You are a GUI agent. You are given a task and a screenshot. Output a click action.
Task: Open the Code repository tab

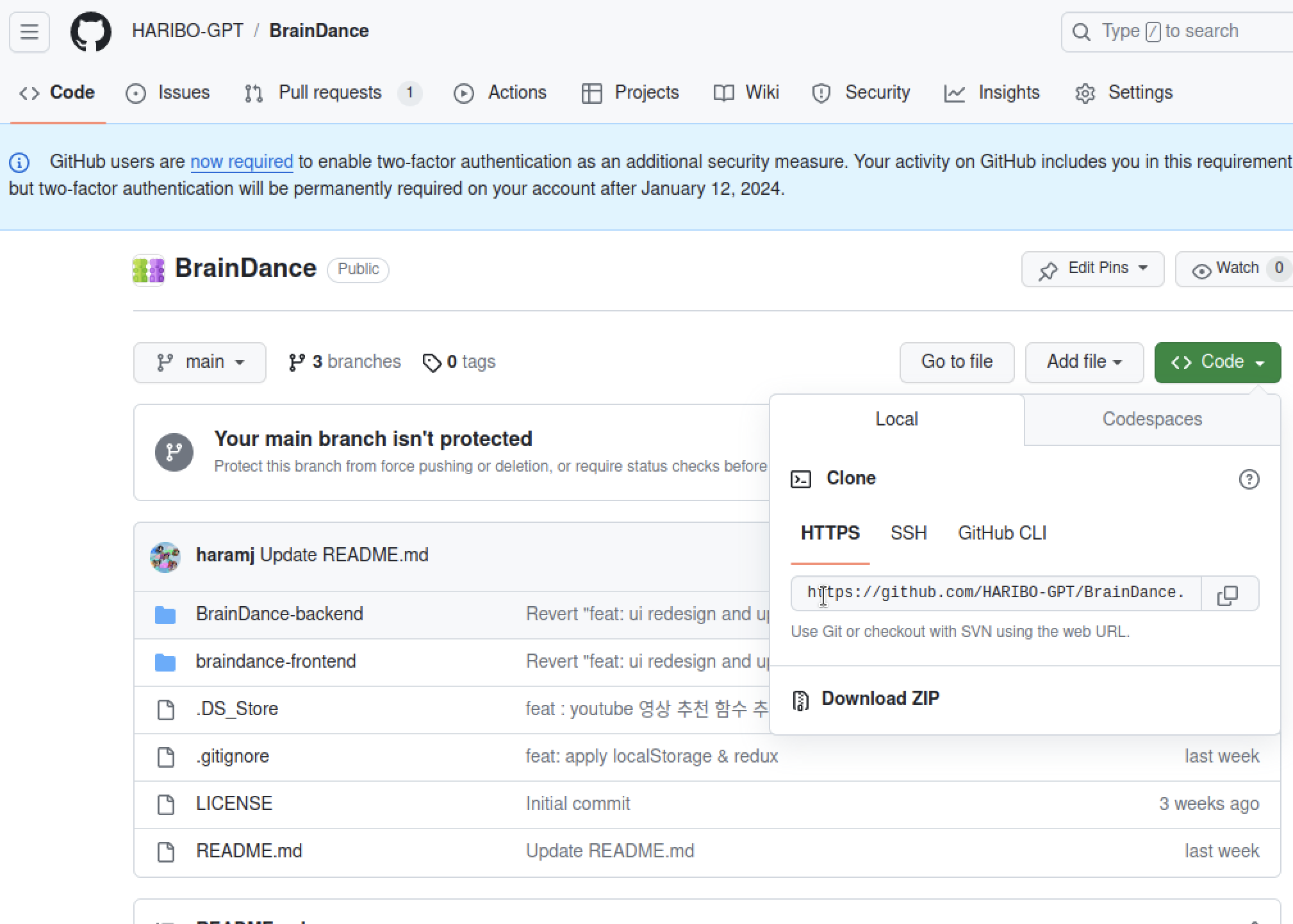click(x=58, y=93)
